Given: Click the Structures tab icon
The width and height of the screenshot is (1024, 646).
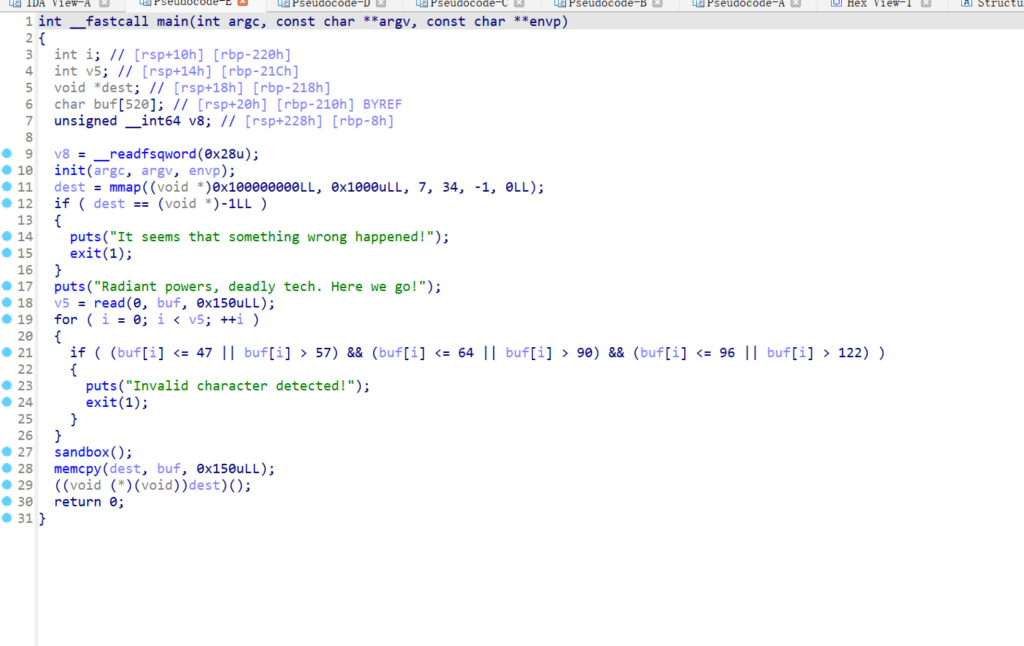Looking at the screenshot, I should click(967, 4).
